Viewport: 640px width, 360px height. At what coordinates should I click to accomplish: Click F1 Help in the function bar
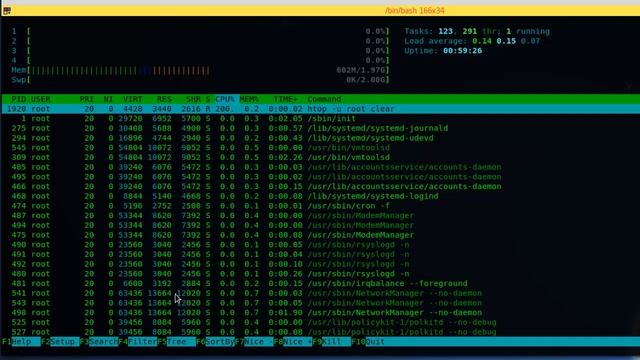(21, 342)
